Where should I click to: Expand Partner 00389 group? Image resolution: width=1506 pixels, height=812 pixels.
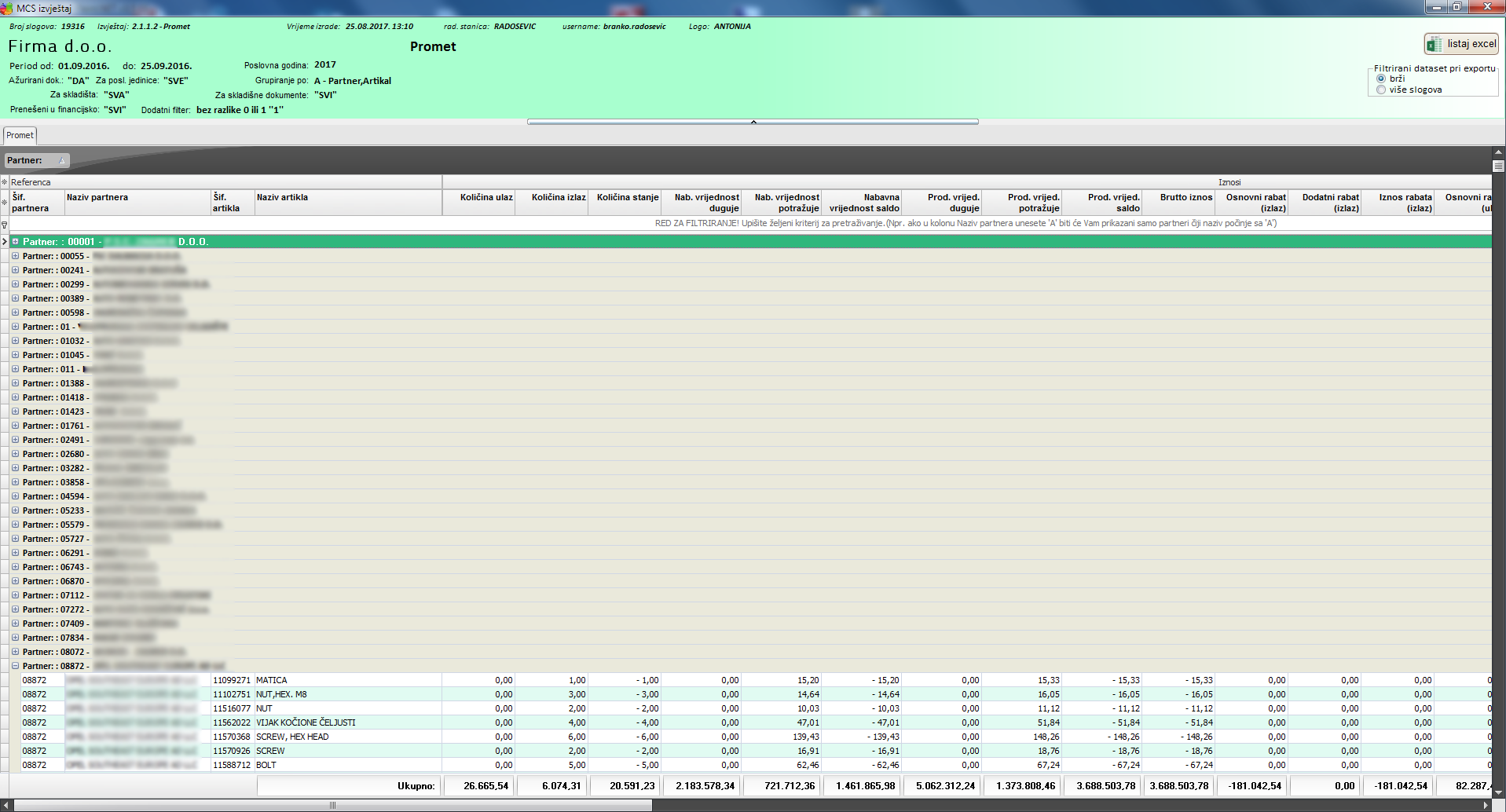(15, 298)
